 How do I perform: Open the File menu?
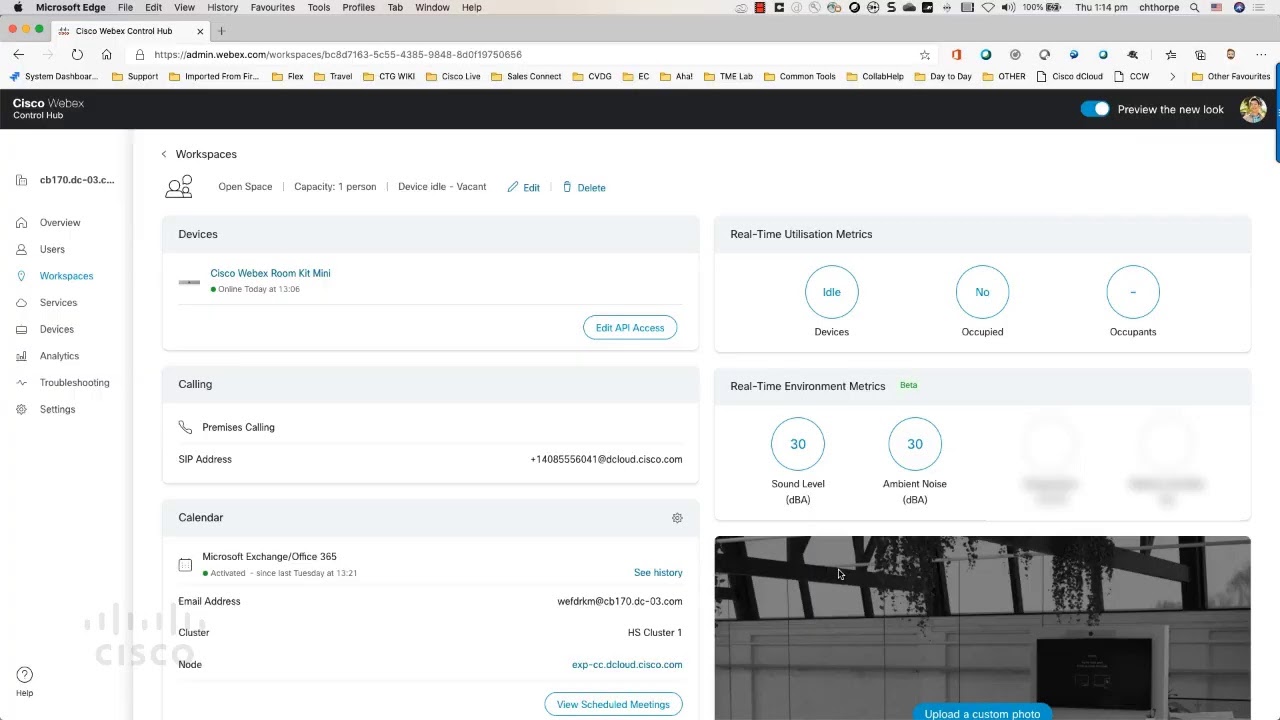pyautogui.click(x=125, y=7)
